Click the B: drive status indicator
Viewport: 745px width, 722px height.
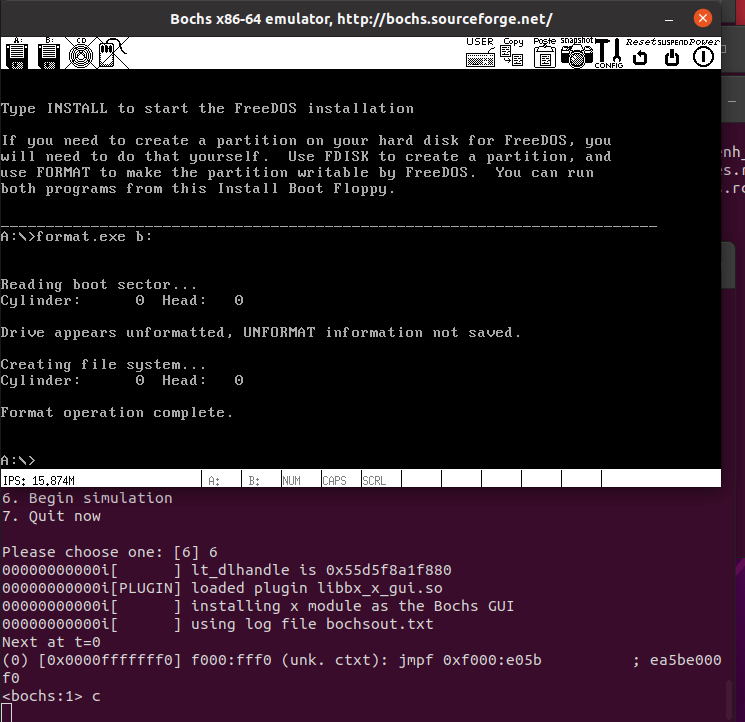coord(254,481)
